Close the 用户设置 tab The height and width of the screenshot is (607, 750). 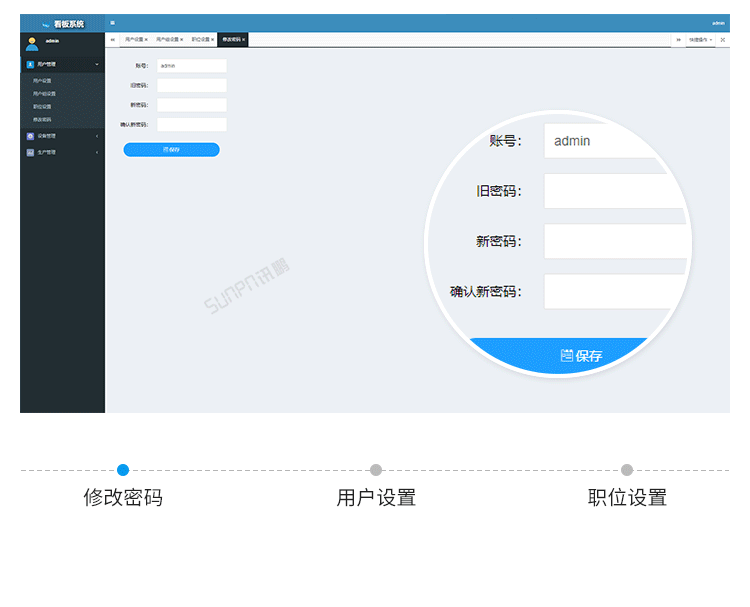point(146,40)
